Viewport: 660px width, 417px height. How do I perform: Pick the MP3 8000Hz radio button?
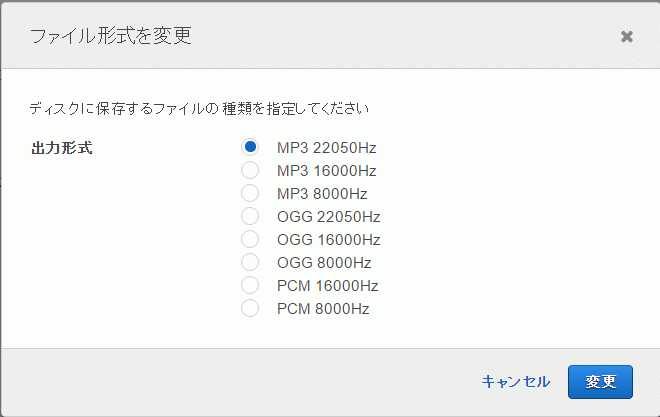250,193
